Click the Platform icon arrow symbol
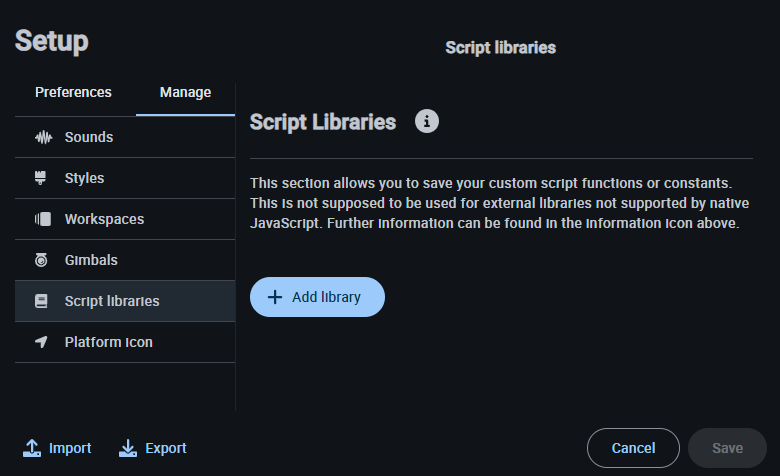This screenshot has height=476, width=780. coord(42,342)
